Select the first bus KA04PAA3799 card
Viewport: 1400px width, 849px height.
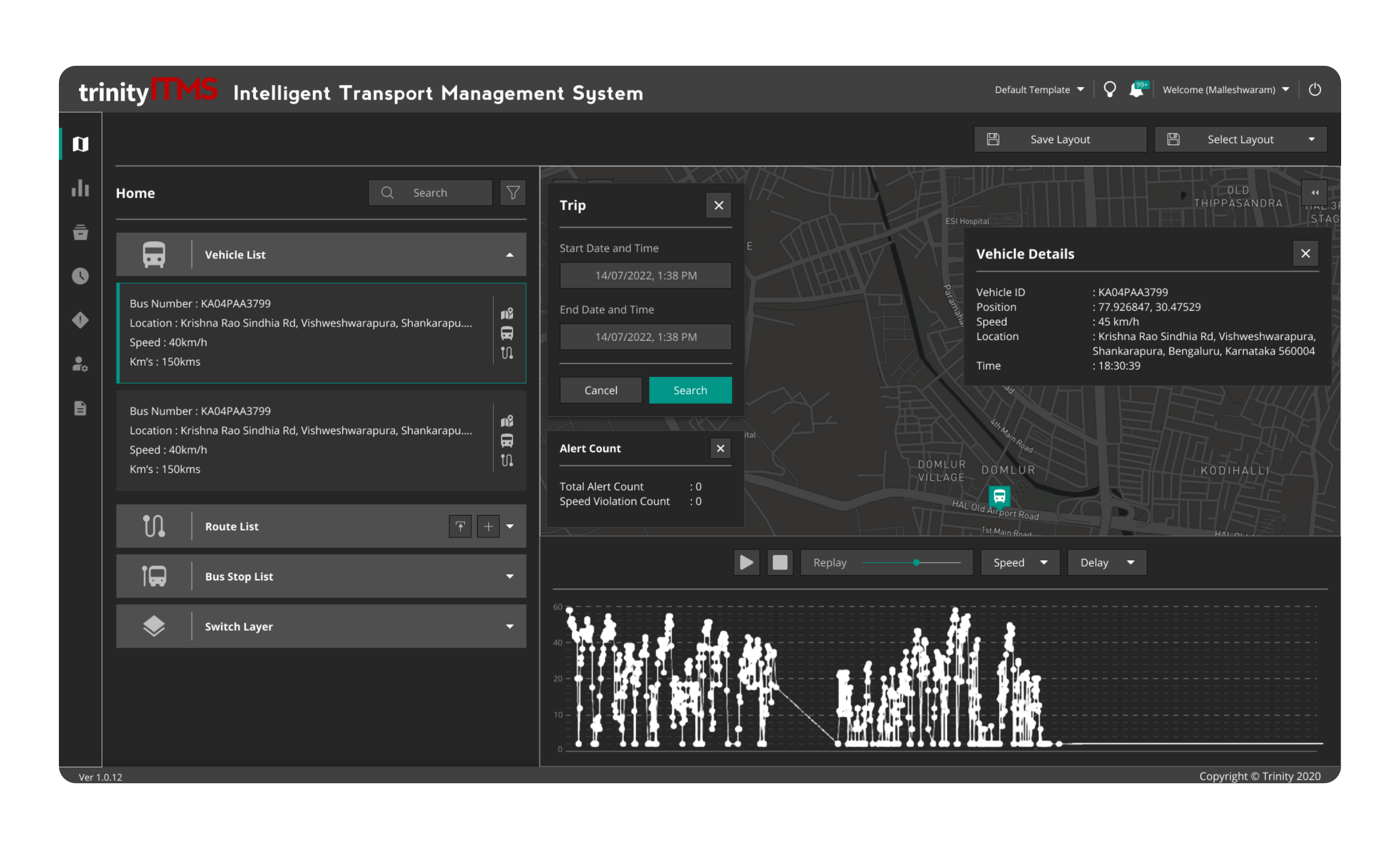click(321, 333)
